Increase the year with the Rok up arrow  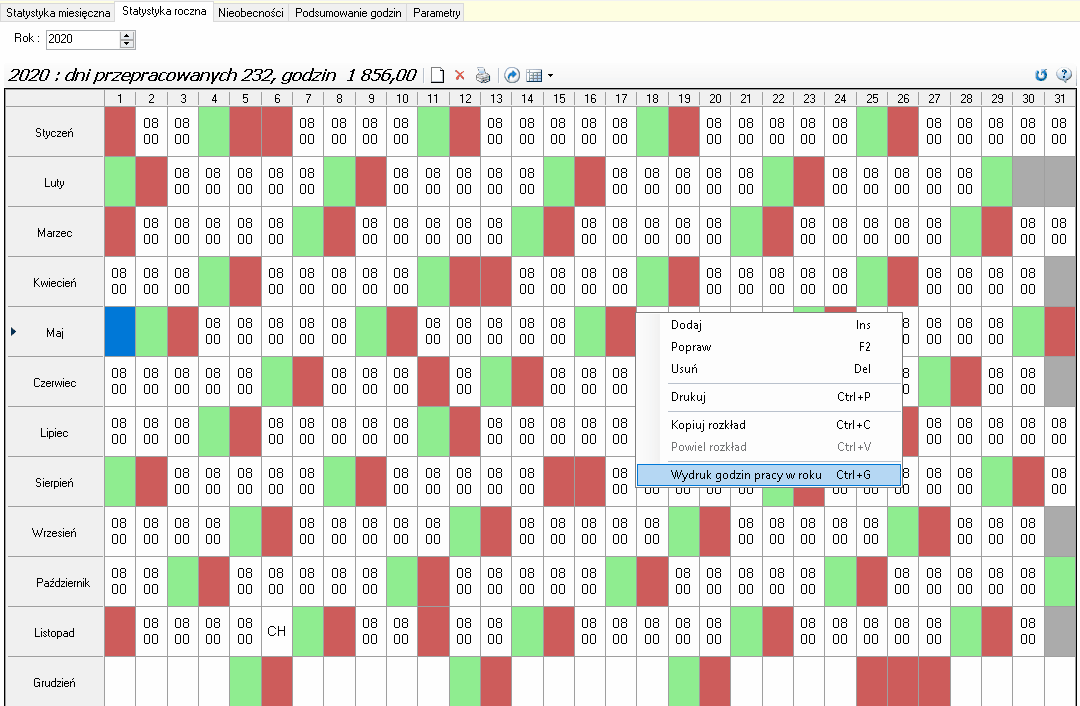point(126,35)
